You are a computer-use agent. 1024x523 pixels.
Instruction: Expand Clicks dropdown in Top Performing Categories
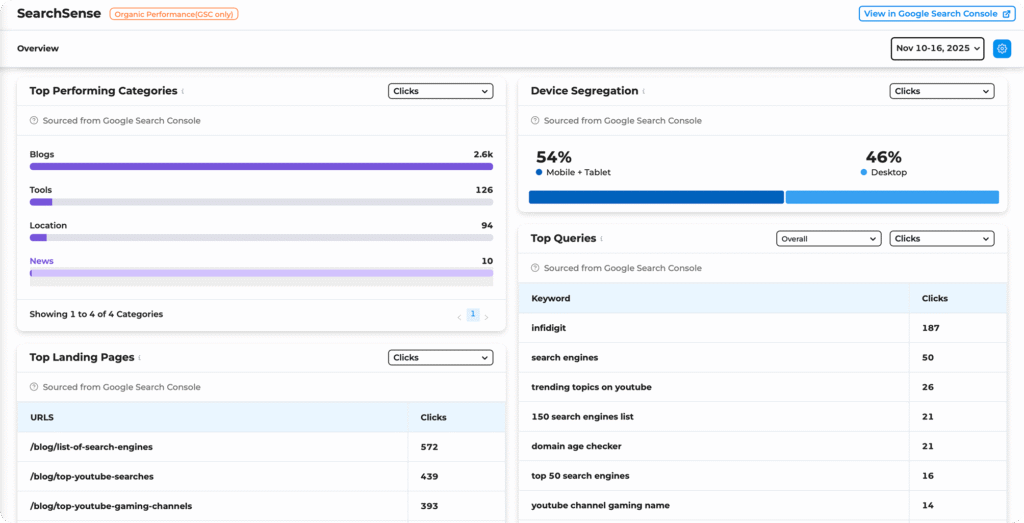click(440, 91)
